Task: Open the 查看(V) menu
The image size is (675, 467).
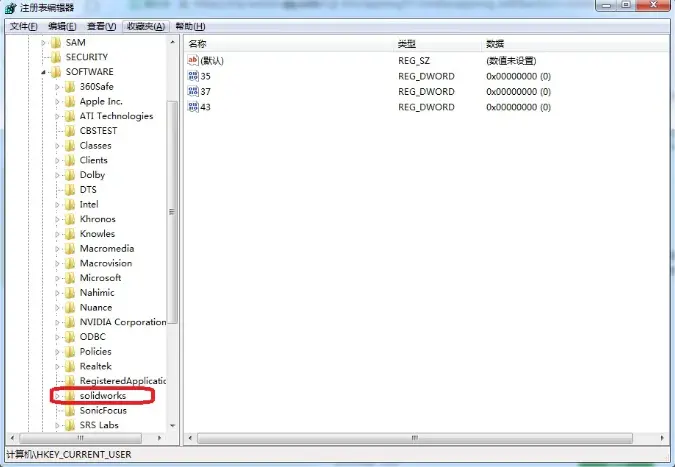Action: pos(101,26)
